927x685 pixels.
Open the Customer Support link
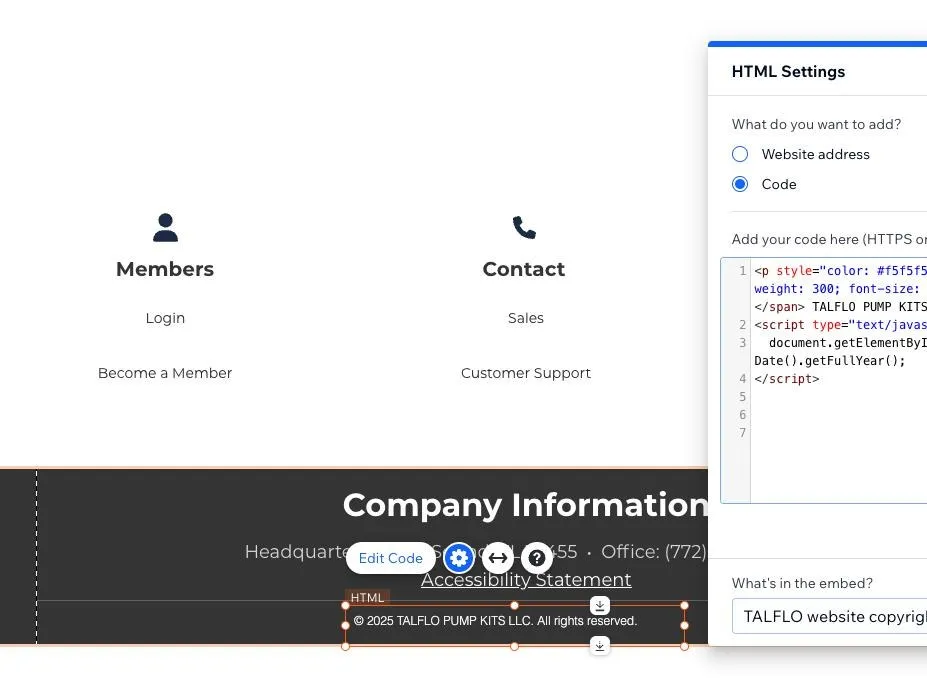pyautogui.click(x=526, y=373)
